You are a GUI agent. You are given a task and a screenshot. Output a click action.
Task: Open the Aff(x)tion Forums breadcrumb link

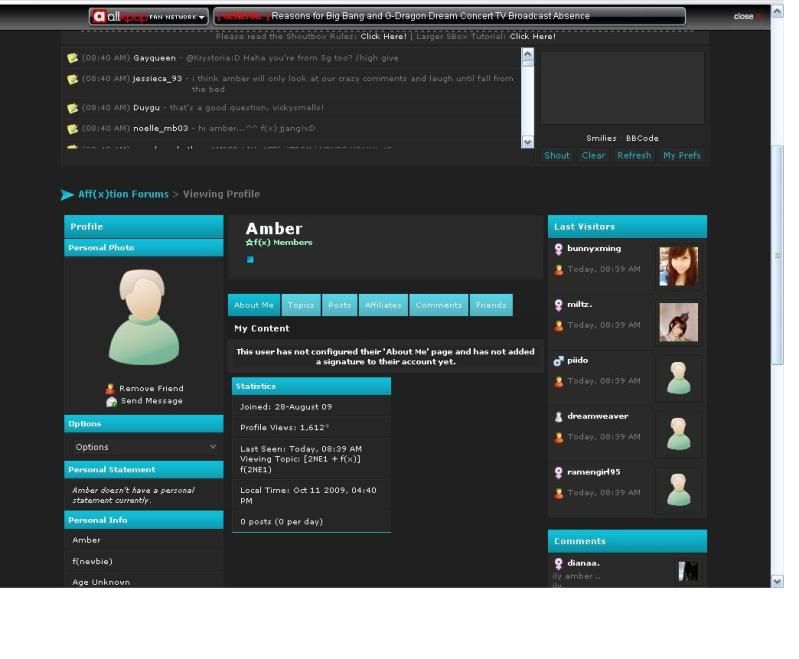pyautogui.click(x=123, y=194)
